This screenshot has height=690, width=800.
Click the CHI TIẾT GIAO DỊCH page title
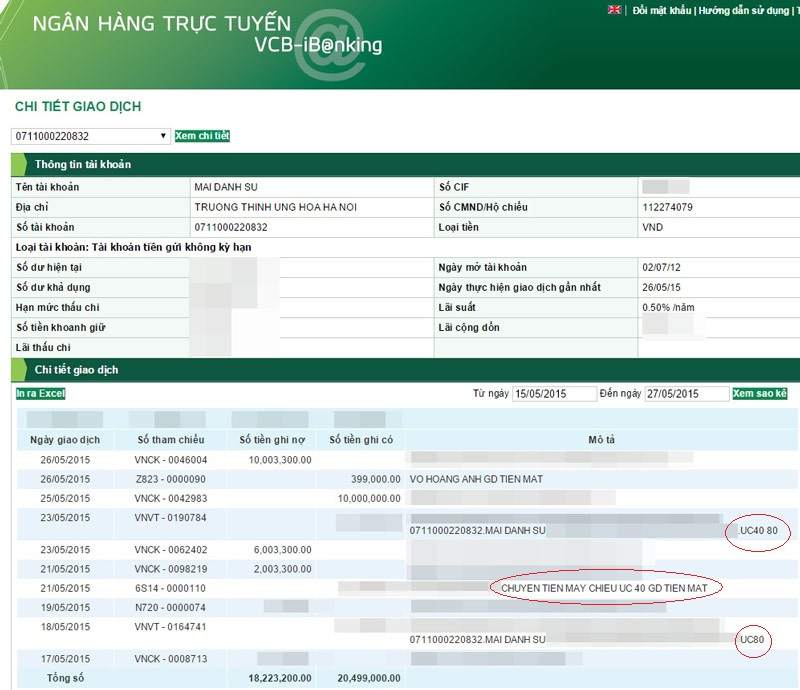point(78,106)
